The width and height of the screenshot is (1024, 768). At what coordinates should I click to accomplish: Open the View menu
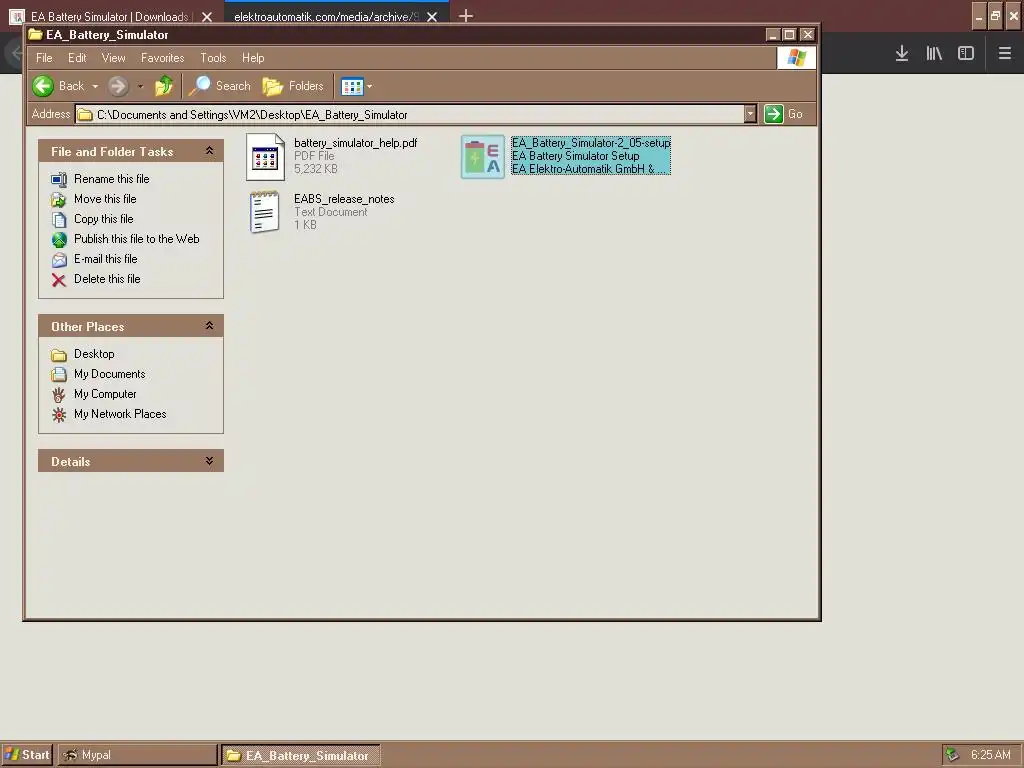114,58
